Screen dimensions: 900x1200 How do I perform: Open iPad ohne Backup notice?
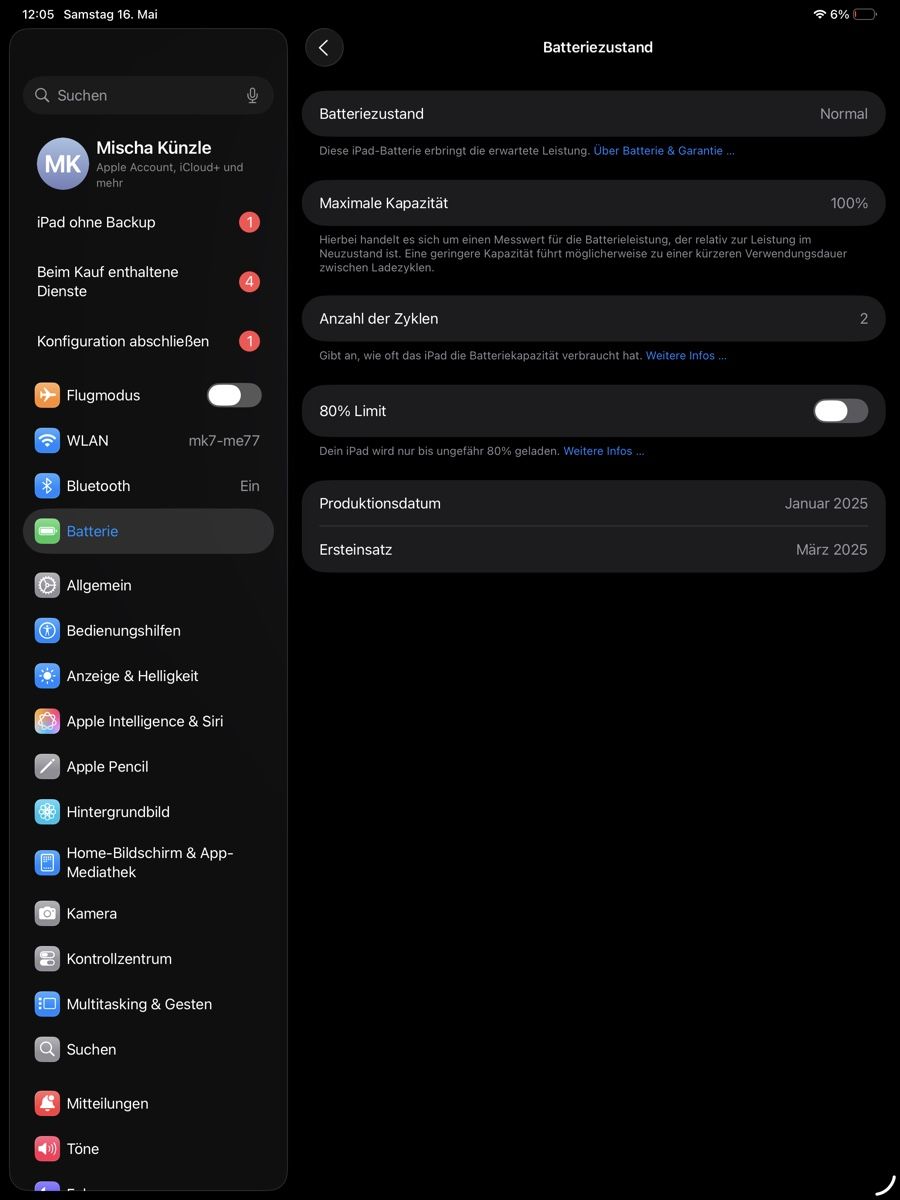pos(148,222)
